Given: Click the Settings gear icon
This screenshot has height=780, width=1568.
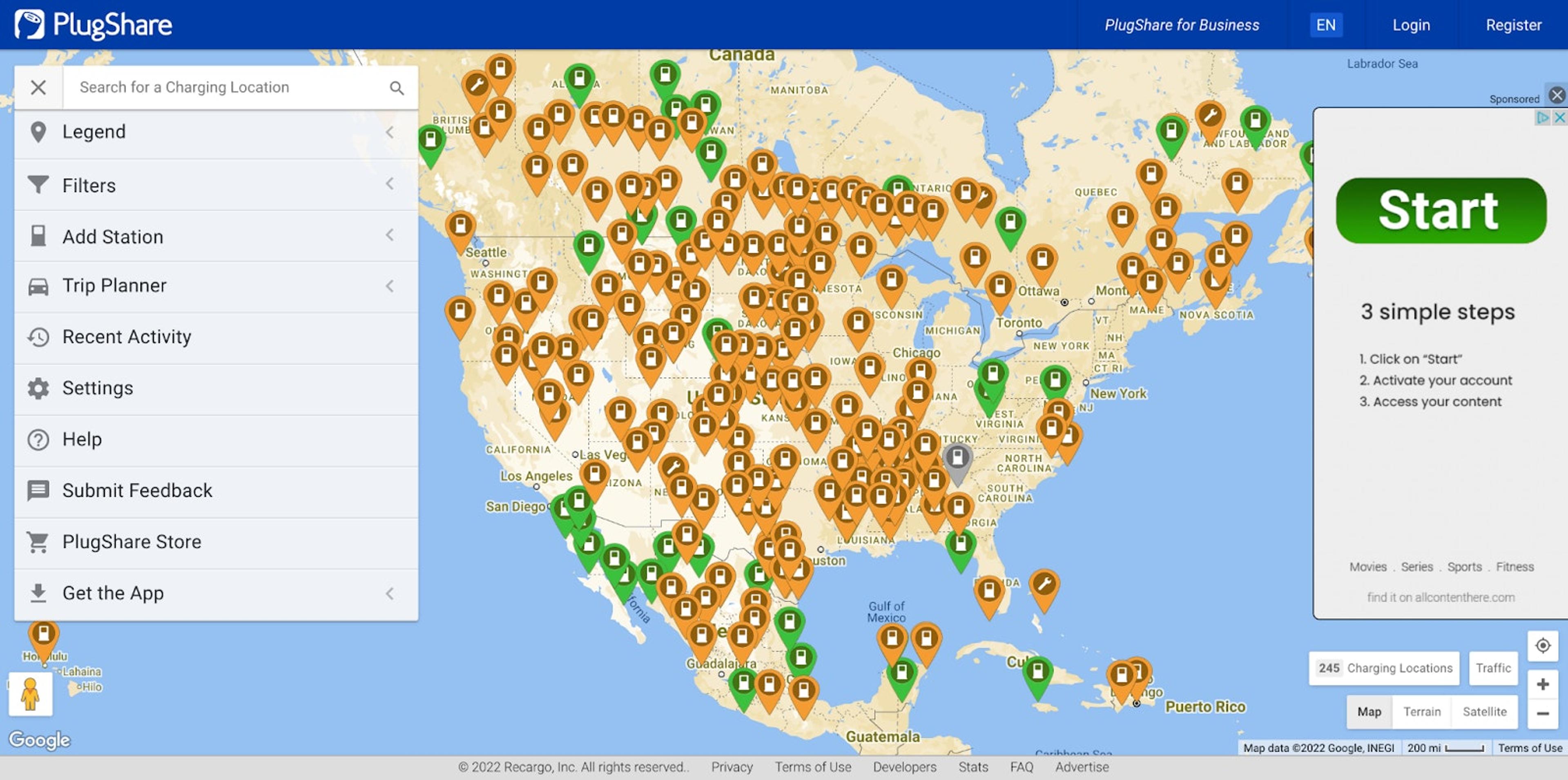Looking at the screenshot, I should pyautogui.click(x=38, y=388).
